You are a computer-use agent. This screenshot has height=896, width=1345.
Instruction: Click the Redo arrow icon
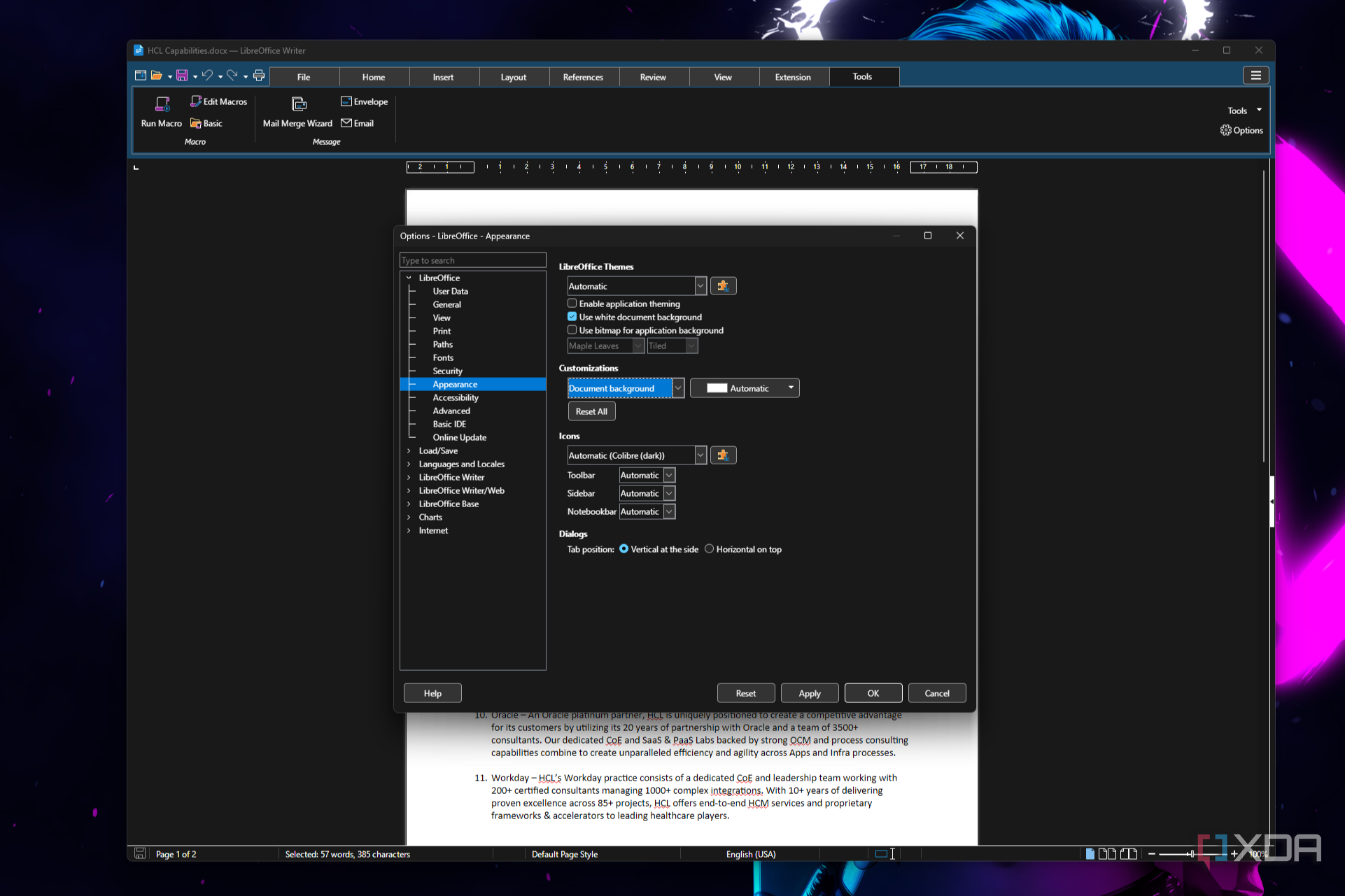tap(232, 76)
